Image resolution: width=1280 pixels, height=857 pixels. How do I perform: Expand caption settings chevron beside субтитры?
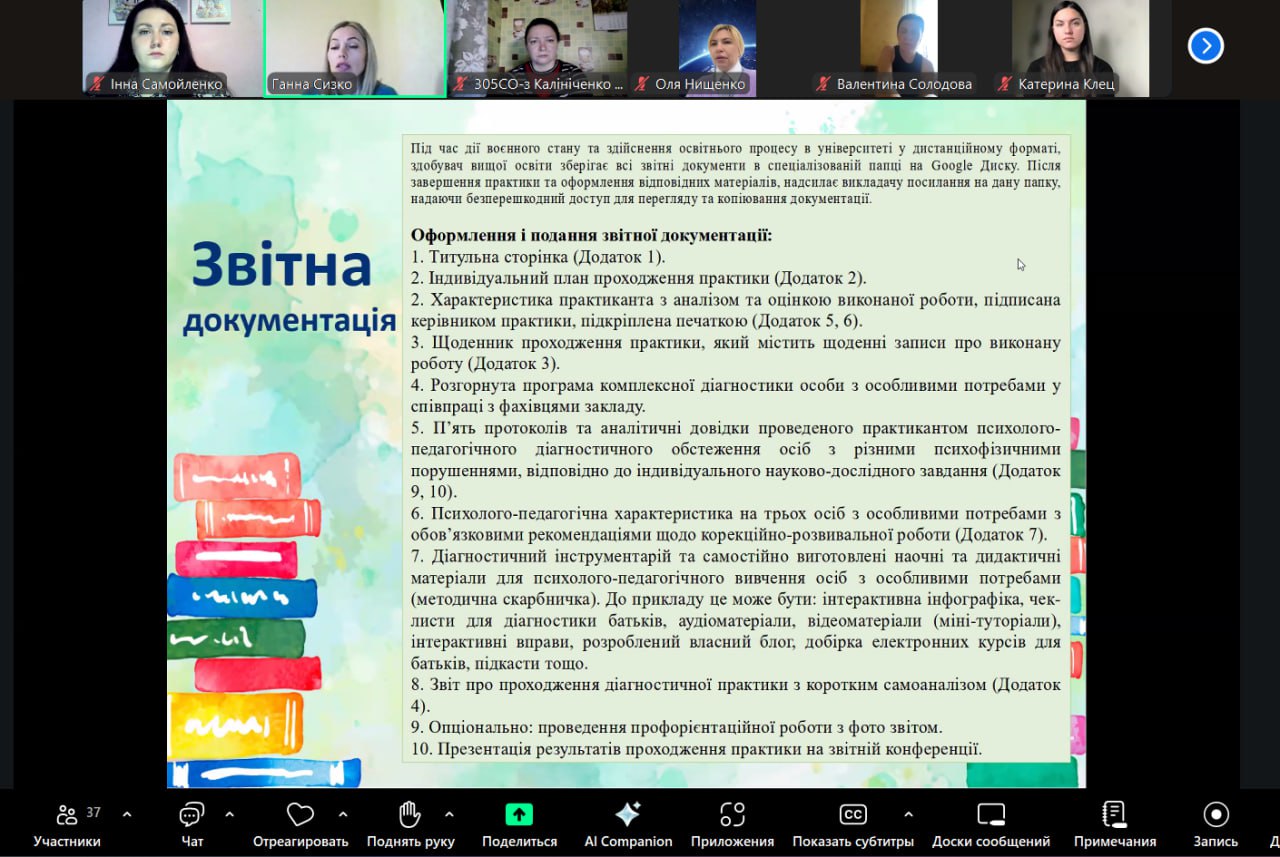[908, 814]
